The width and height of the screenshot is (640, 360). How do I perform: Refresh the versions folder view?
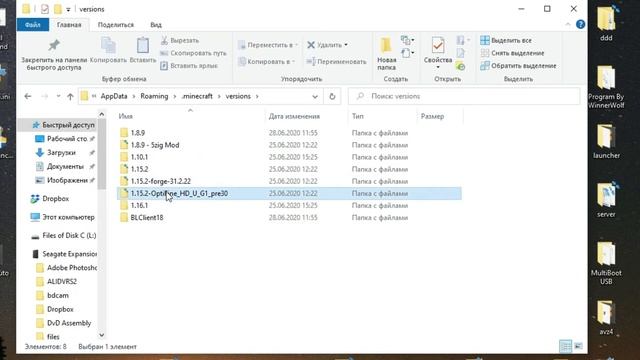[332, 96]
